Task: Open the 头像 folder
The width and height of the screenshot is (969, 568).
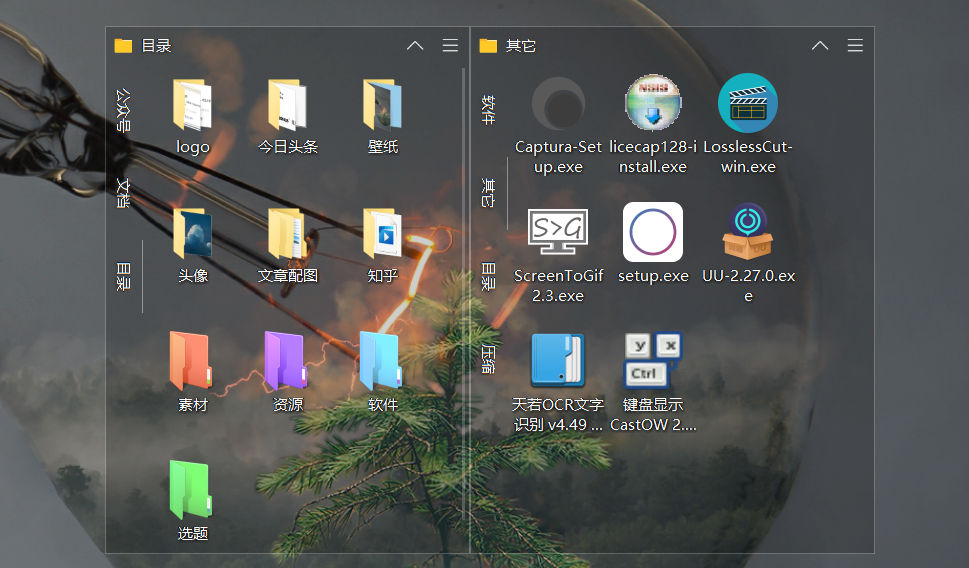Action: [x=192, y=234]
